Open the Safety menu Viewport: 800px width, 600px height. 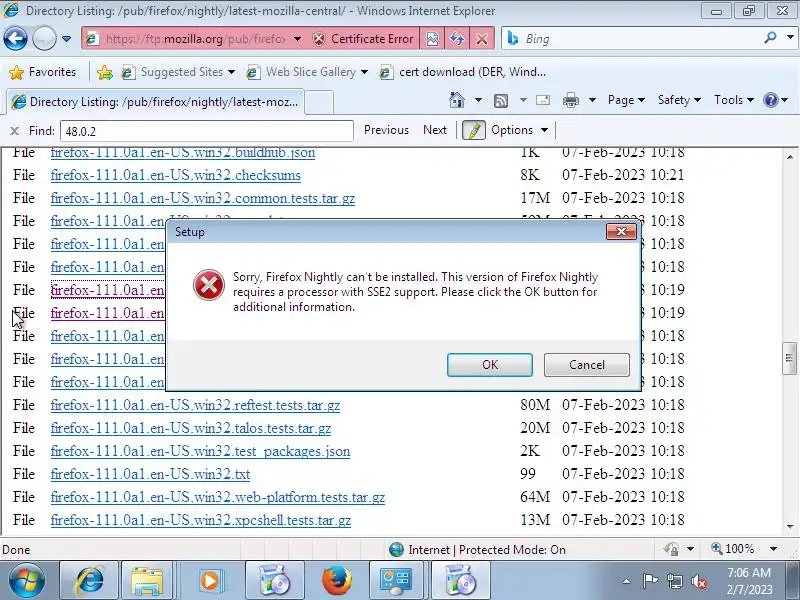pyautogui.click(x=679, y=100)
